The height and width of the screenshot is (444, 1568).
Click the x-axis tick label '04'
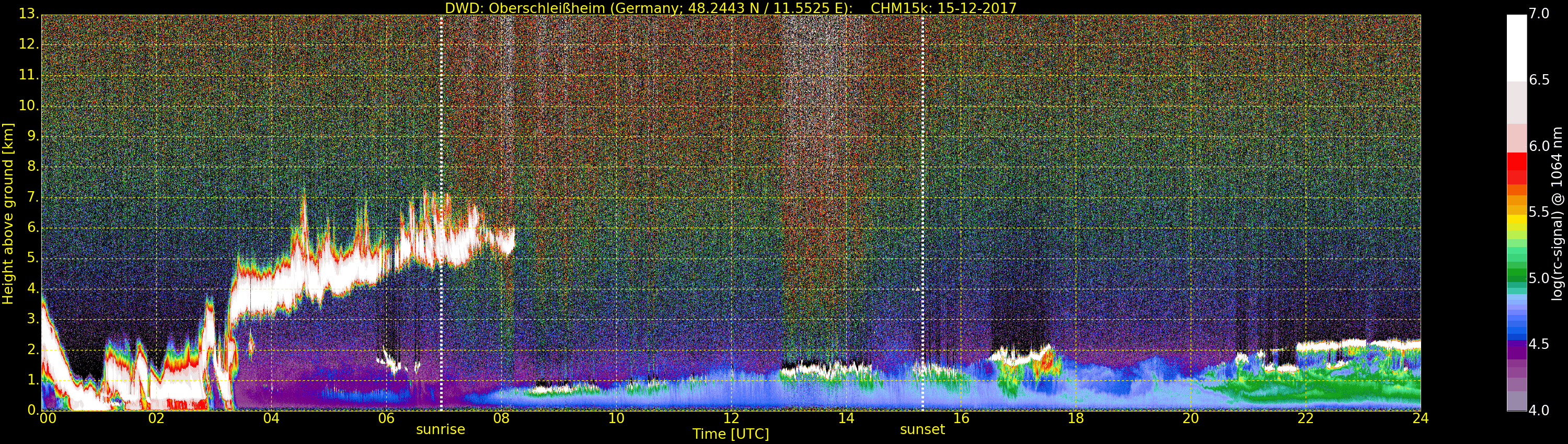point(271,418)
